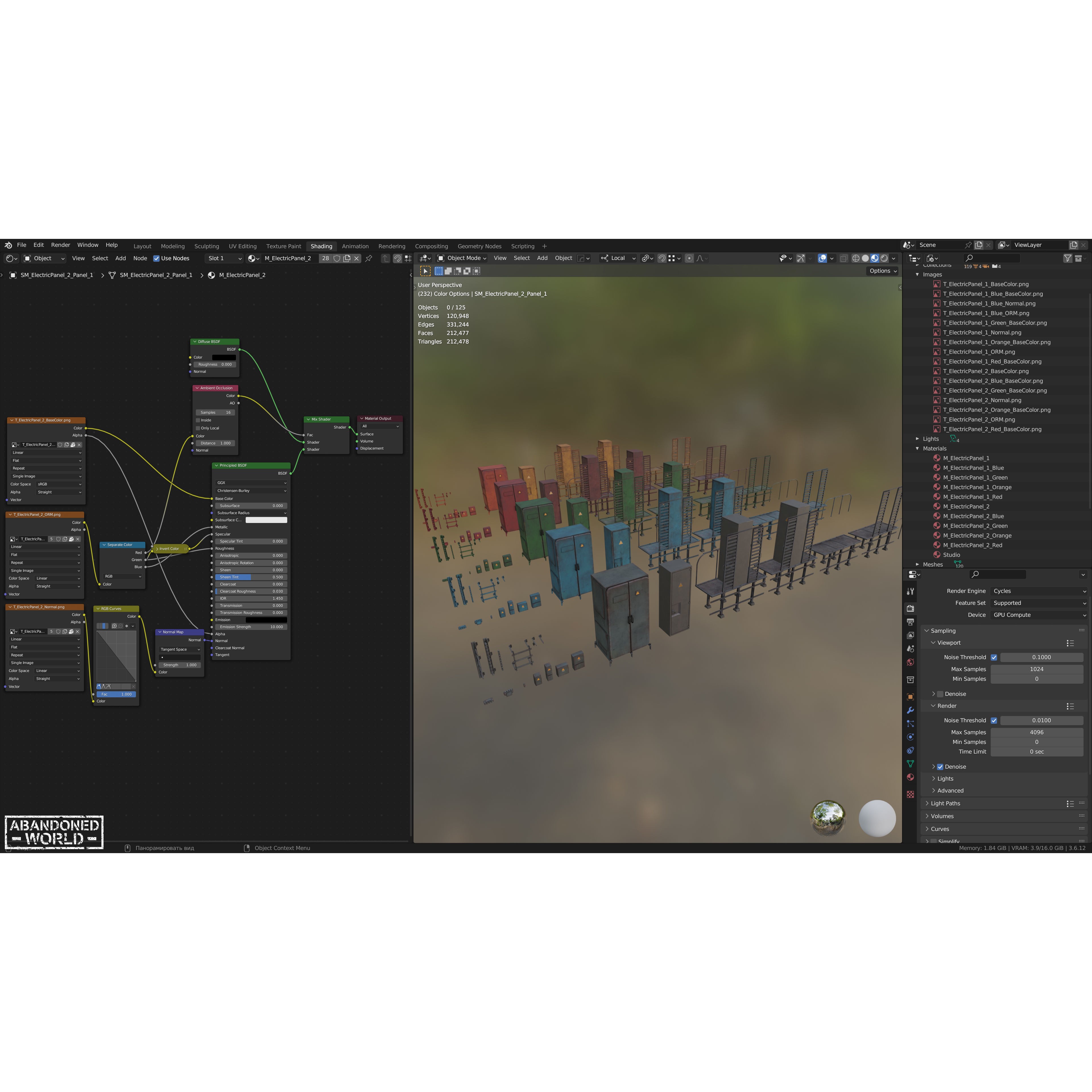Open the Output Properties printer icon tab
Image resolution: width=1092 pixels, height=1092 pixels.
pos(911,622)
